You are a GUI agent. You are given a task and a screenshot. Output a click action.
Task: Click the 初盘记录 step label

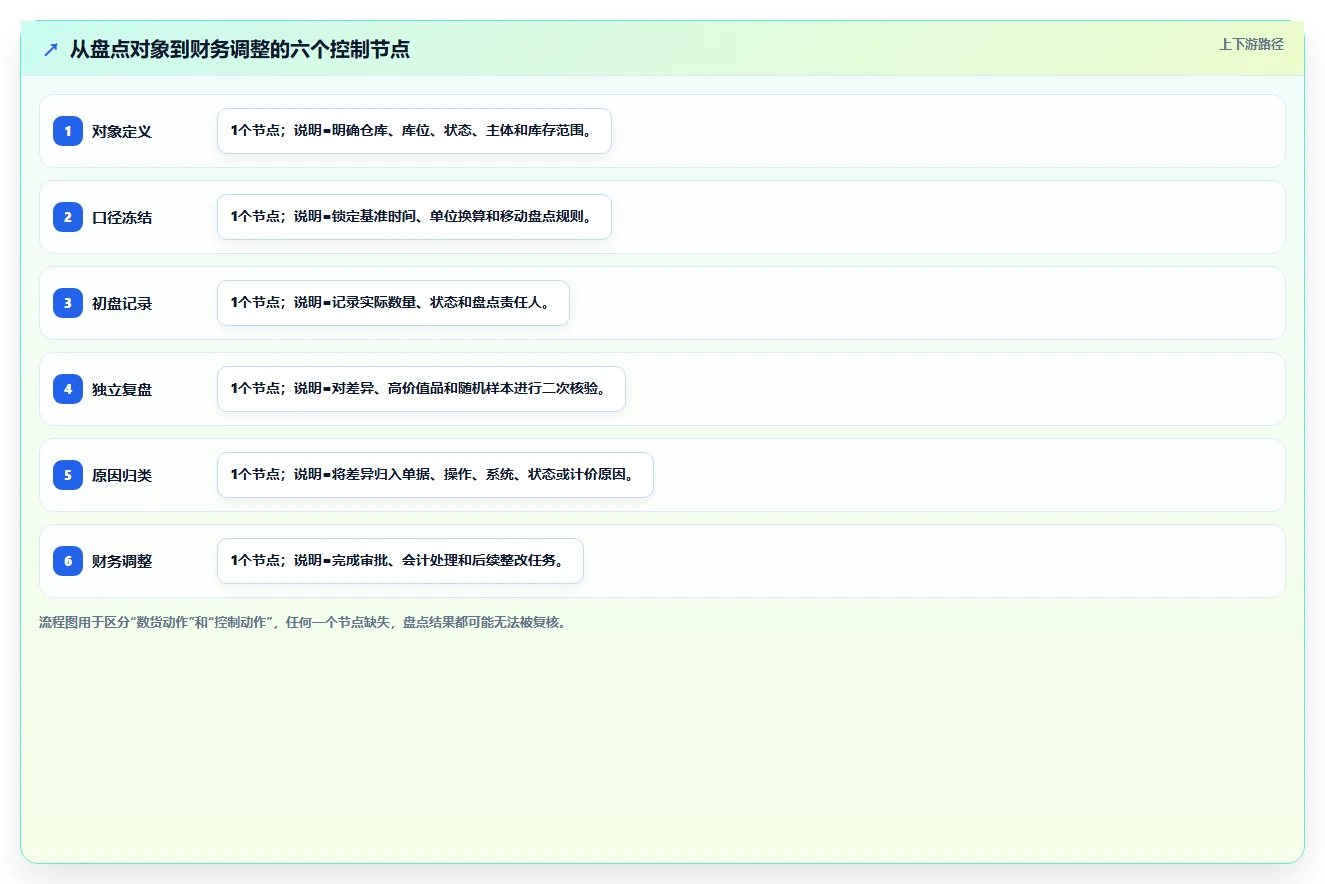click(122, 303)
